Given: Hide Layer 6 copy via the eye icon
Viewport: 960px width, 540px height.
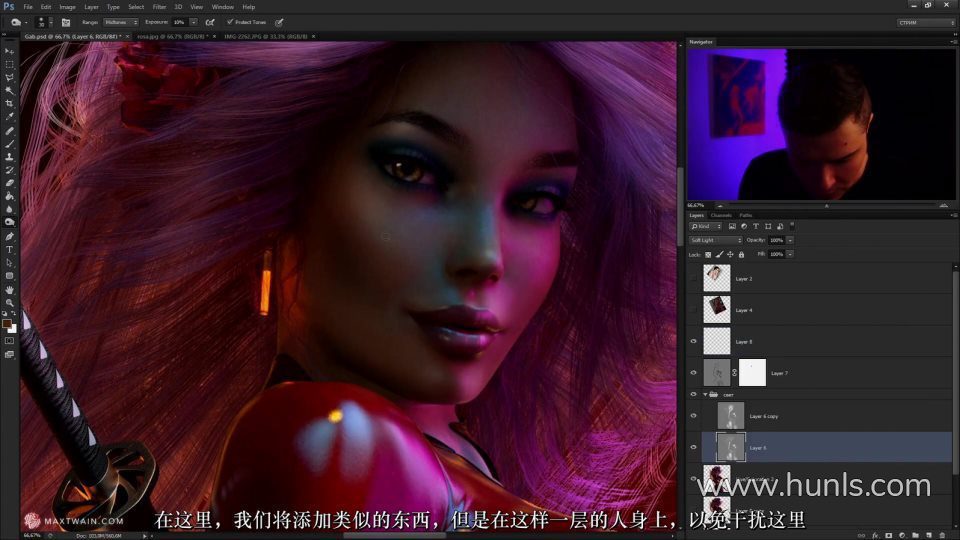Looking at the screenshot, I should pos(694,416).
